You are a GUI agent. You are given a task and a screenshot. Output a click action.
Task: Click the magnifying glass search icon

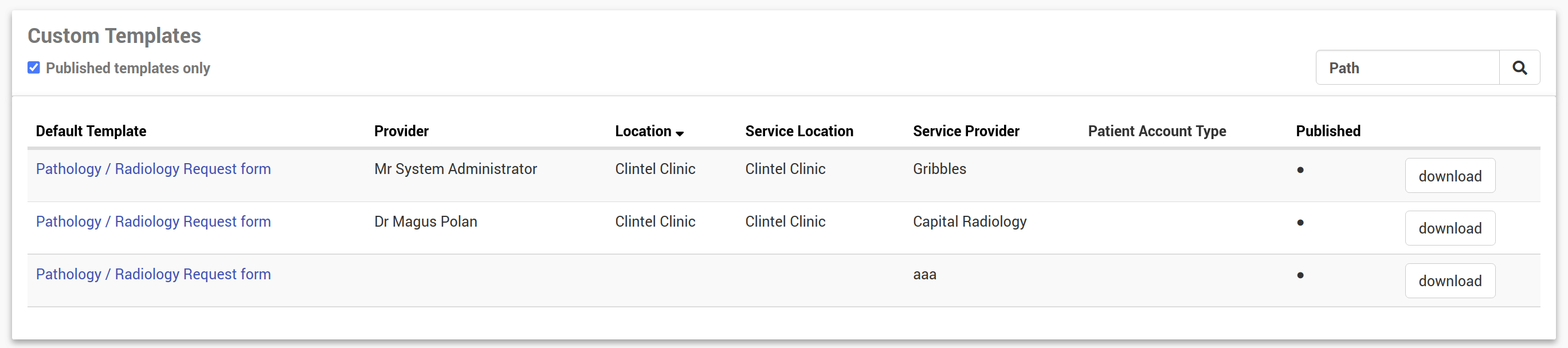[1519, 68]
